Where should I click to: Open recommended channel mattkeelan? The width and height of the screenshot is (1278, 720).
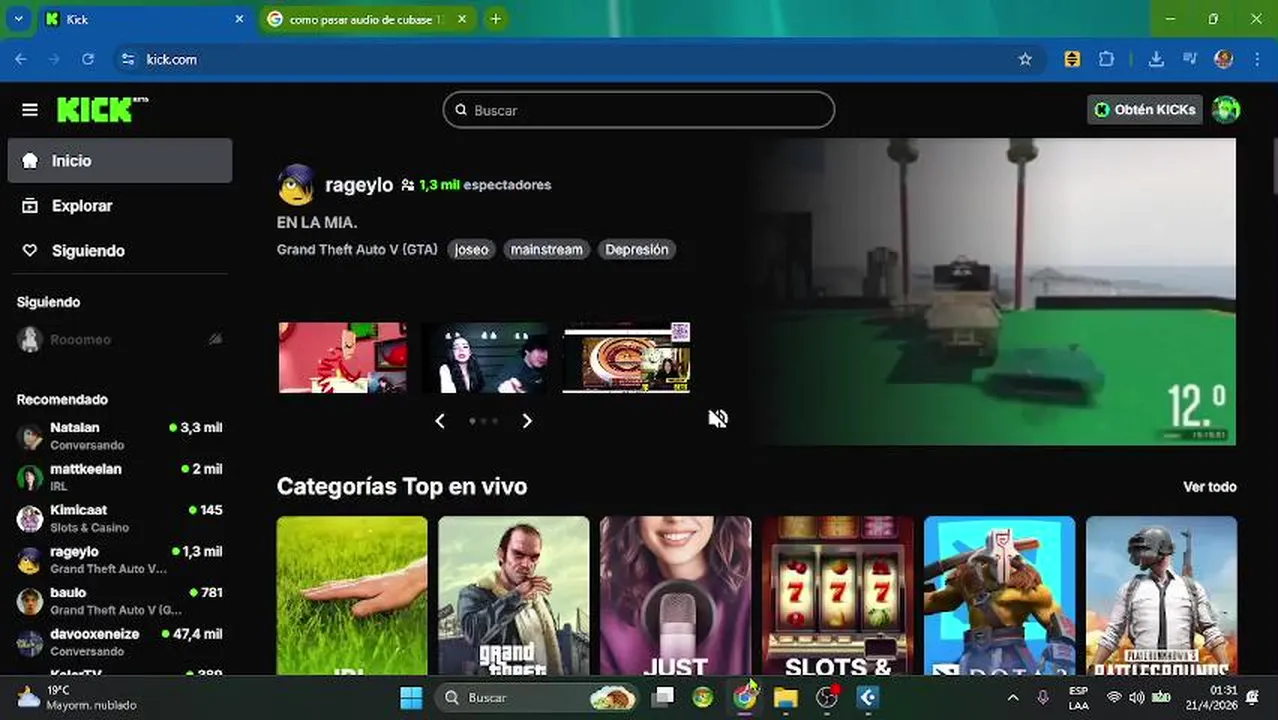click(120, 477)
